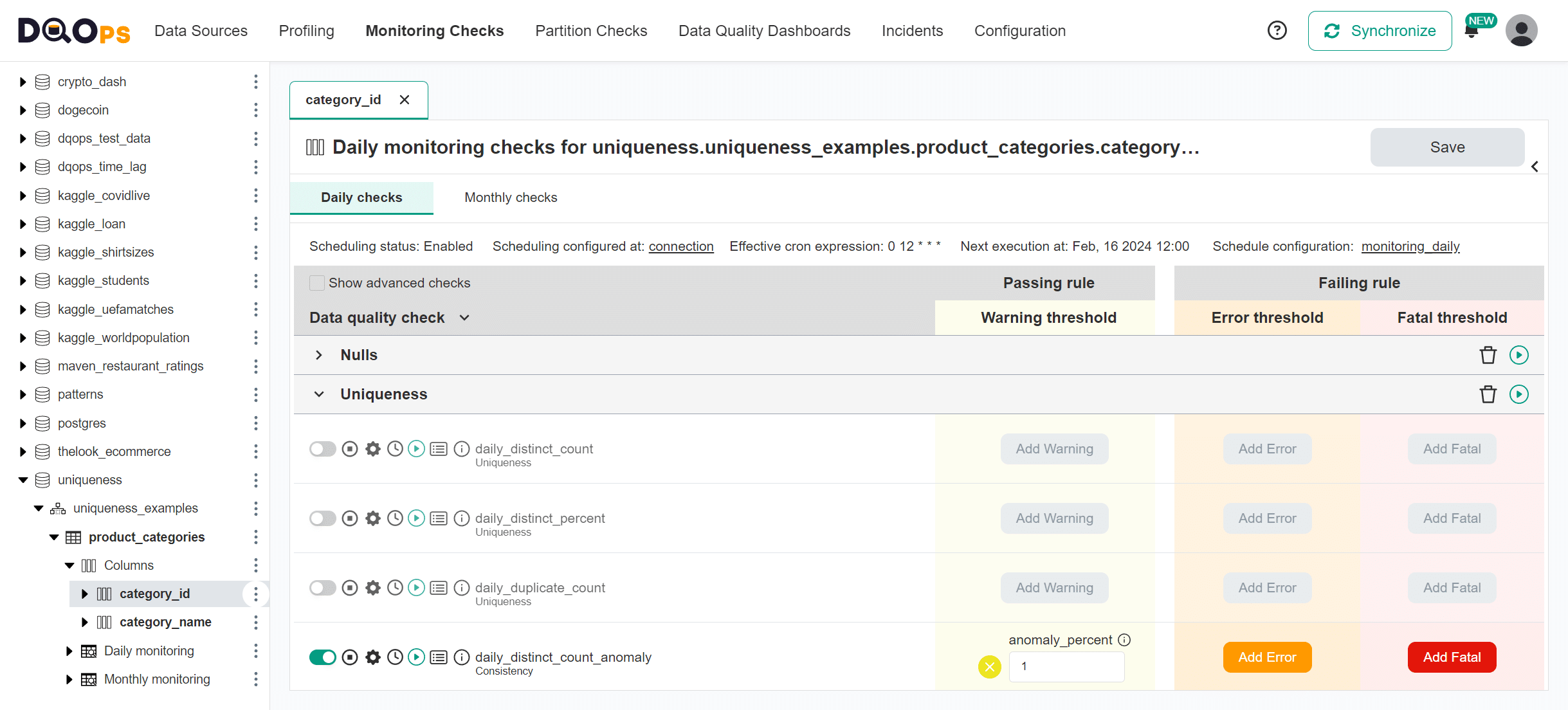The width and height of the screenshot is (1568, 710).
Task: Open the Data quality check sort dropdown
Action: click(x=465, y=317)
